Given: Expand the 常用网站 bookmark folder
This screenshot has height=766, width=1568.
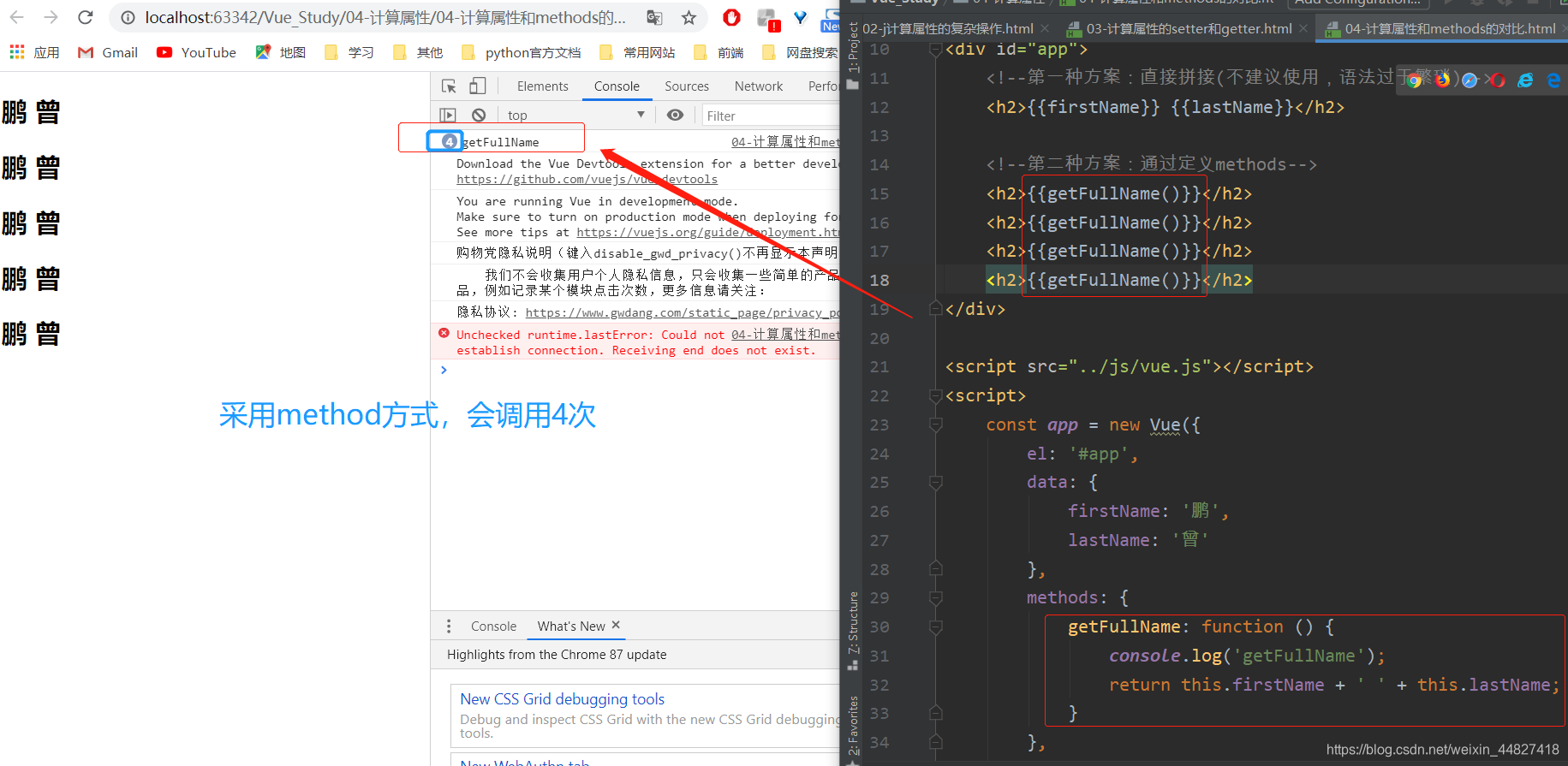Looking at the screenshot, I should pos(637,52).
